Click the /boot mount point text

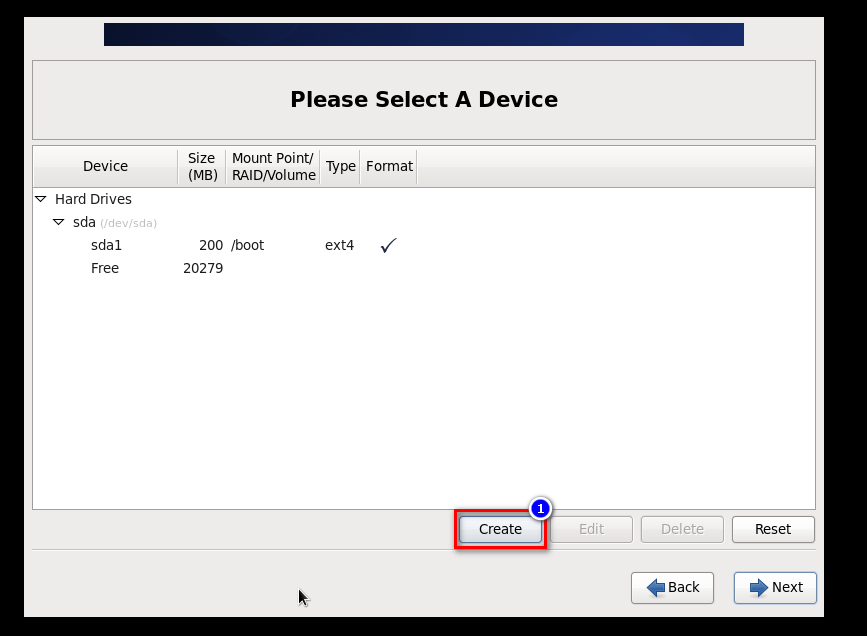tap(248, 245)
